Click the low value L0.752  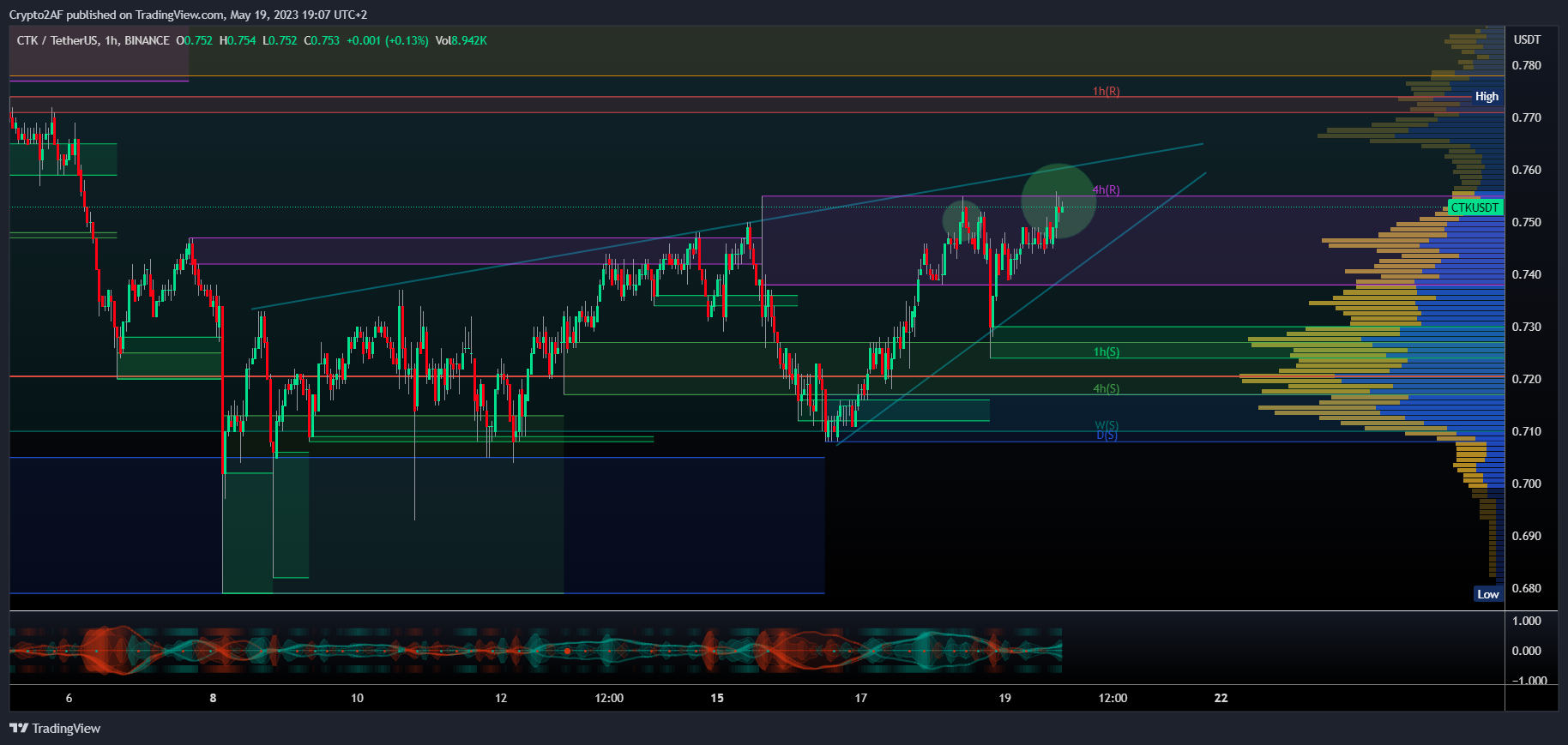tap(280, 40)
